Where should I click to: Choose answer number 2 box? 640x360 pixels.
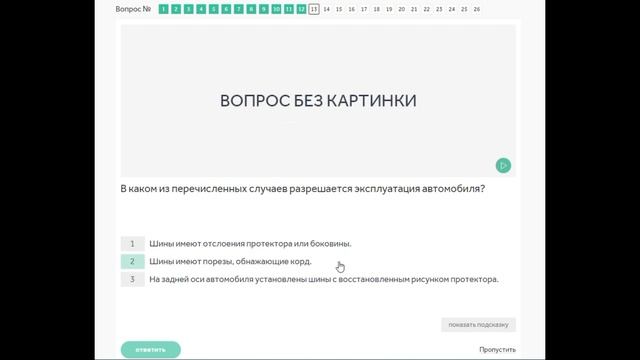(x=133, y=262)
